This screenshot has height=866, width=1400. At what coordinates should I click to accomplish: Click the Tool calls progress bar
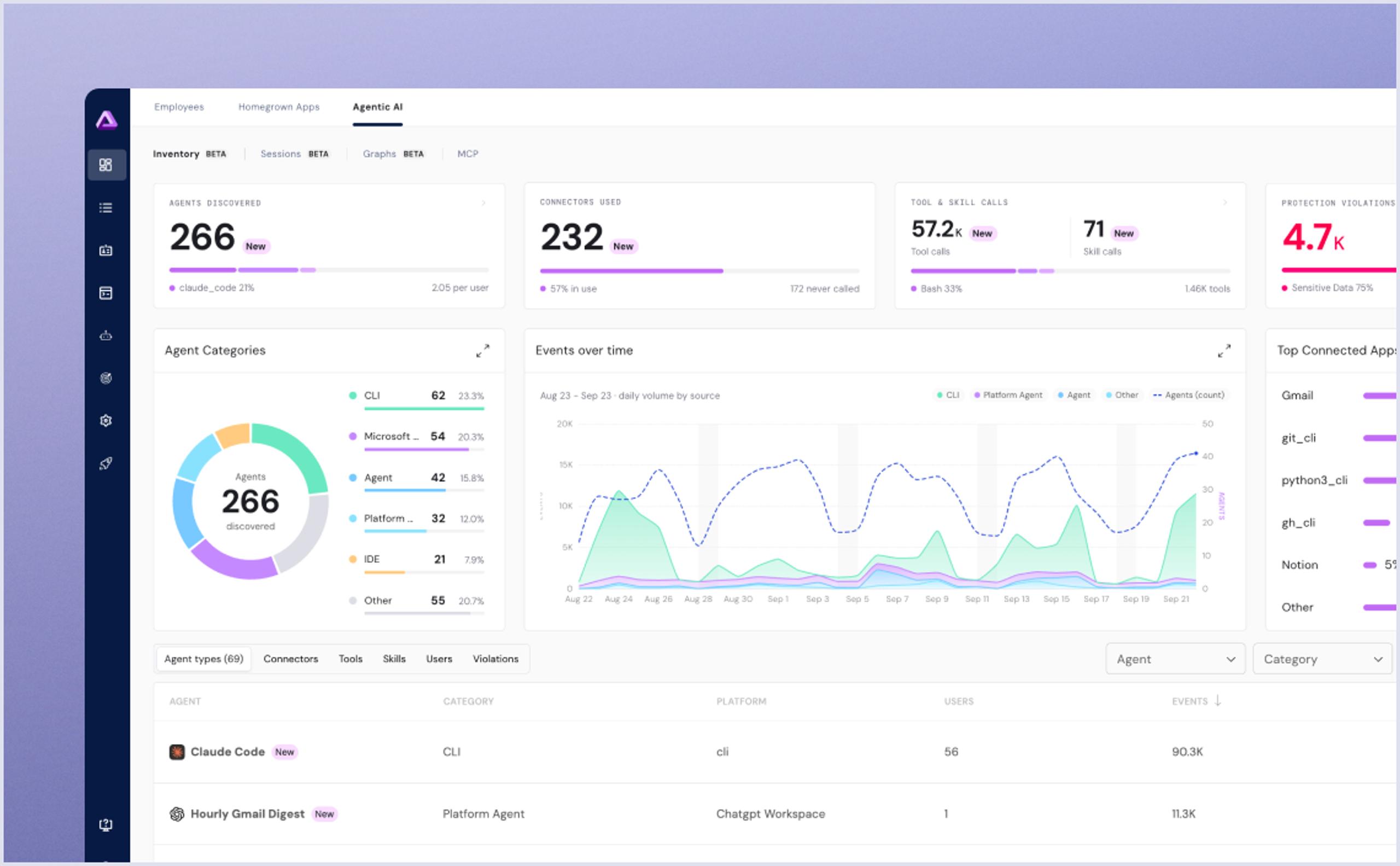point(1070,271)
